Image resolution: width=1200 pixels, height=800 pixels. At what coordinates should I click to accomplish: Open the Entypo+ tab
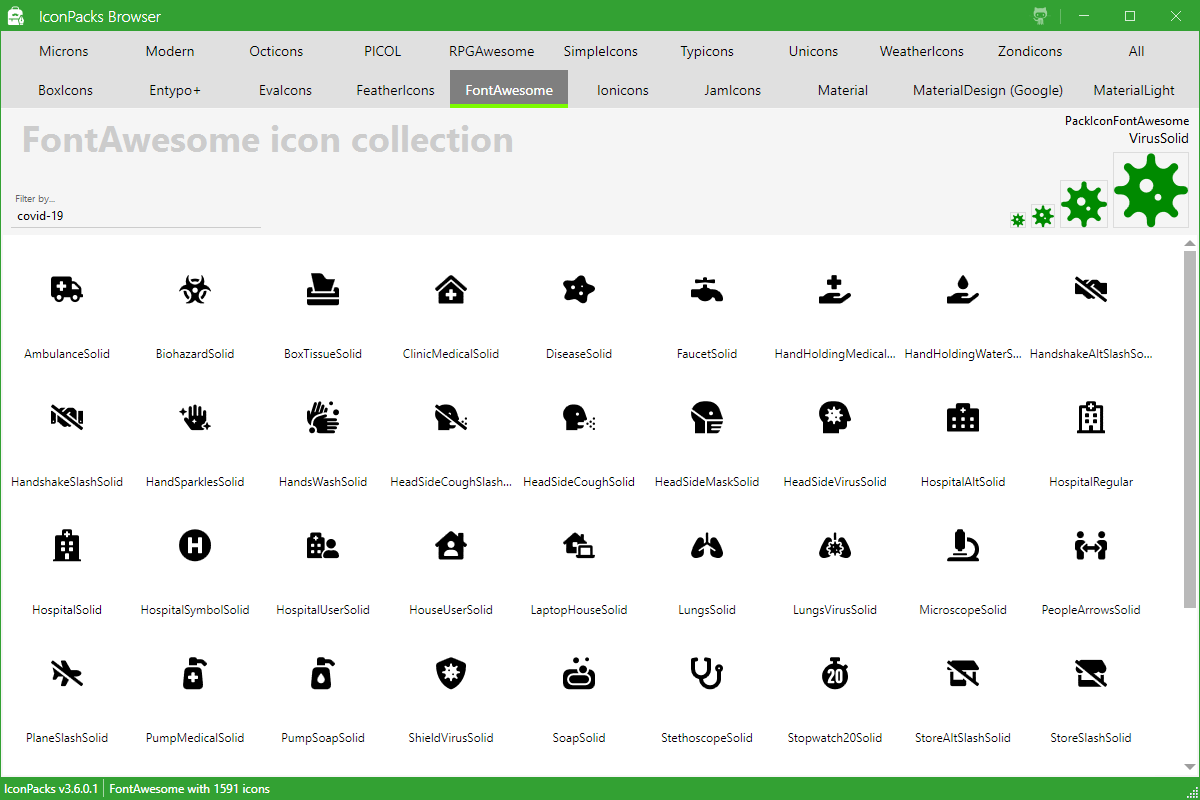pyautogui.click(x=175, y=90)
